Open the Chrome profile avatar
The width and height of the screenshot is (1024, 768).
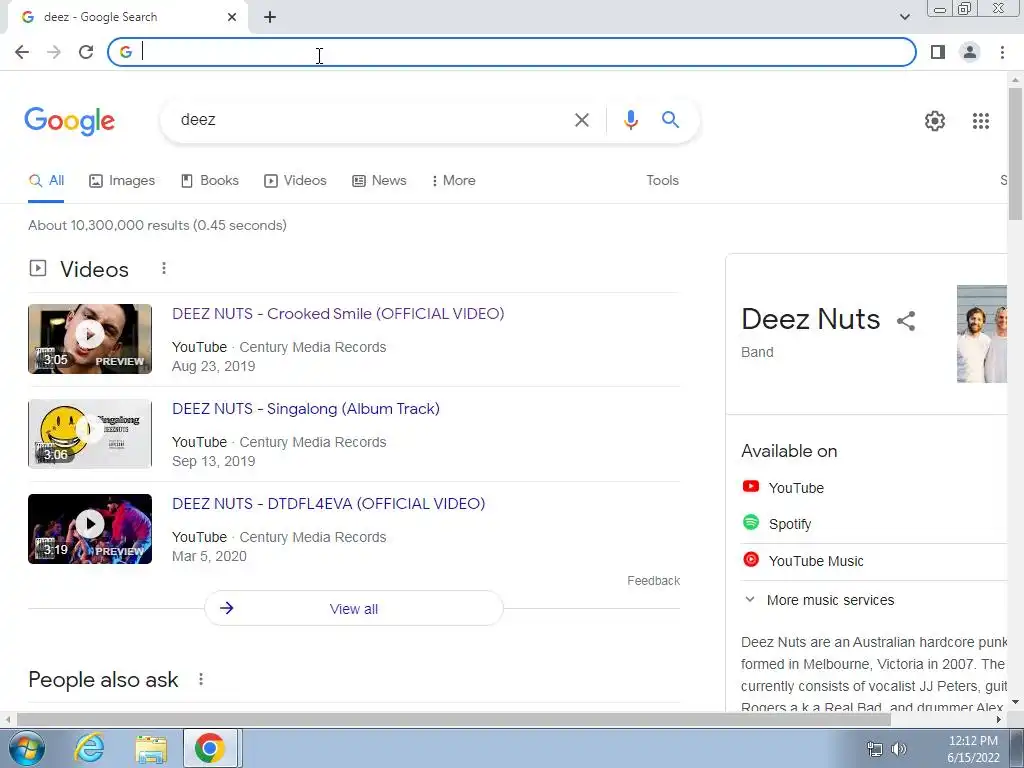click(x=970, y=52)
